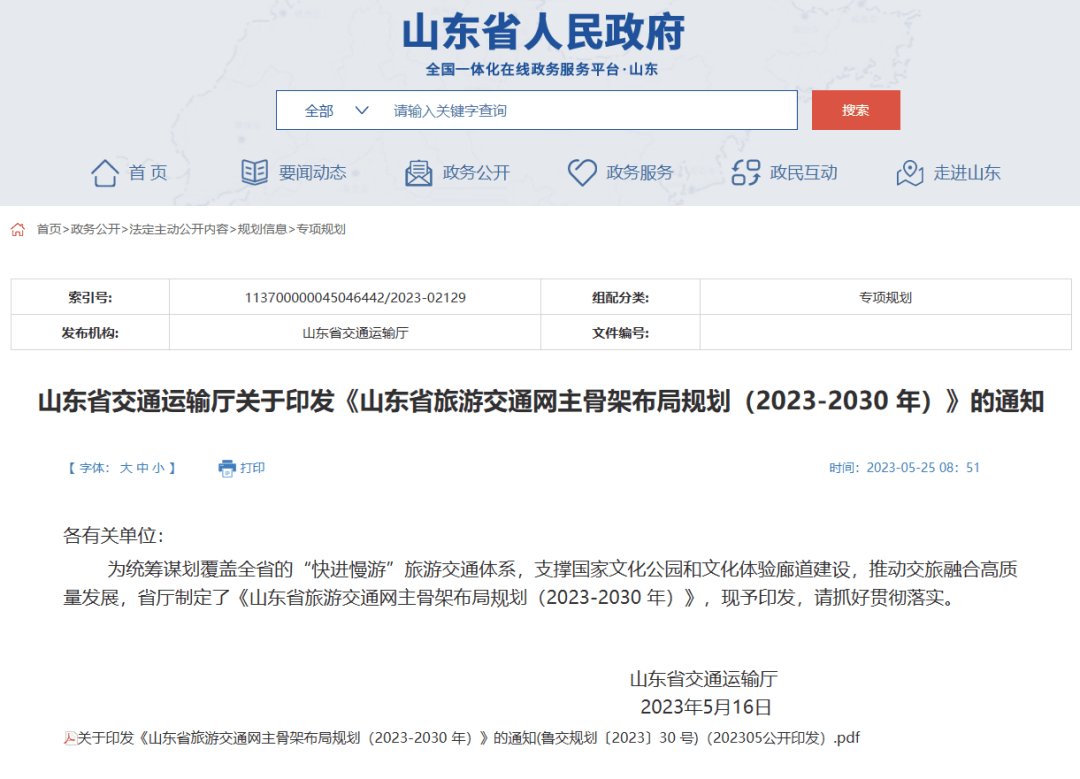1080x779 pixels.
Task: Click the news book icon beside 要闻动态
Action: (255, 172)
